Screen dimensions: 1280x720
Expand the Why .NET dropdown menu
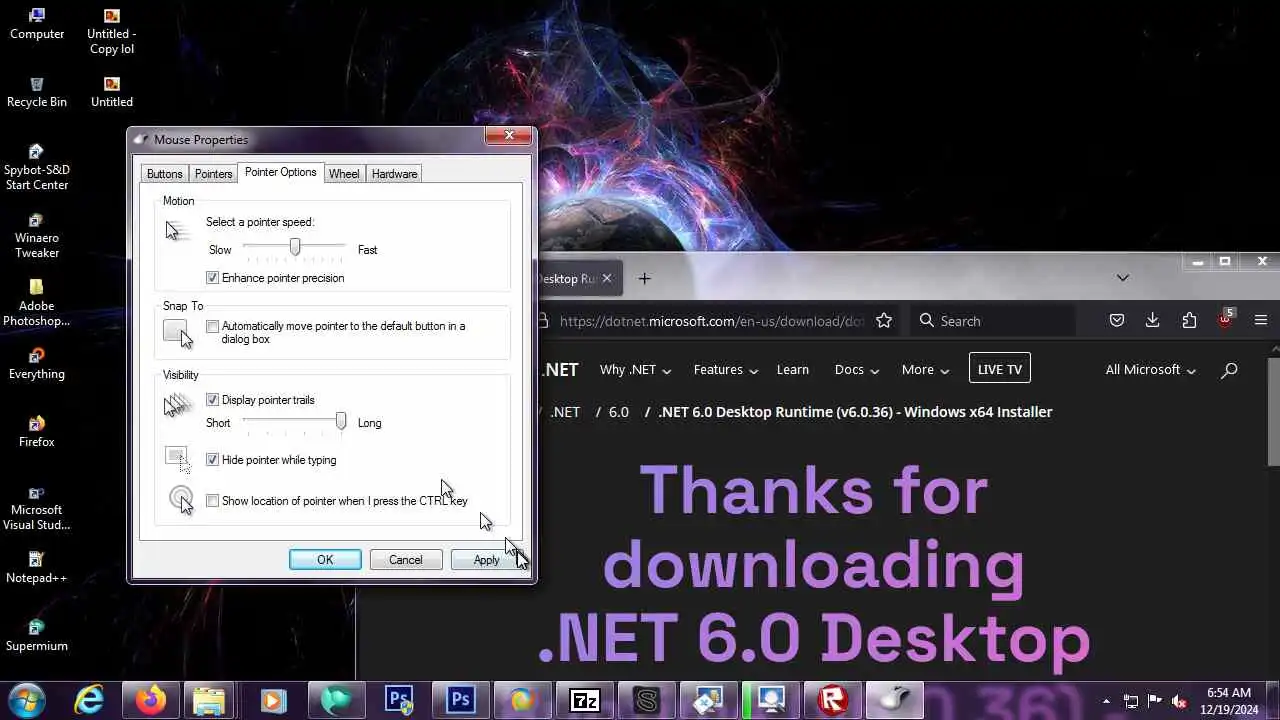pyautogui.click(x=635, y=370)
